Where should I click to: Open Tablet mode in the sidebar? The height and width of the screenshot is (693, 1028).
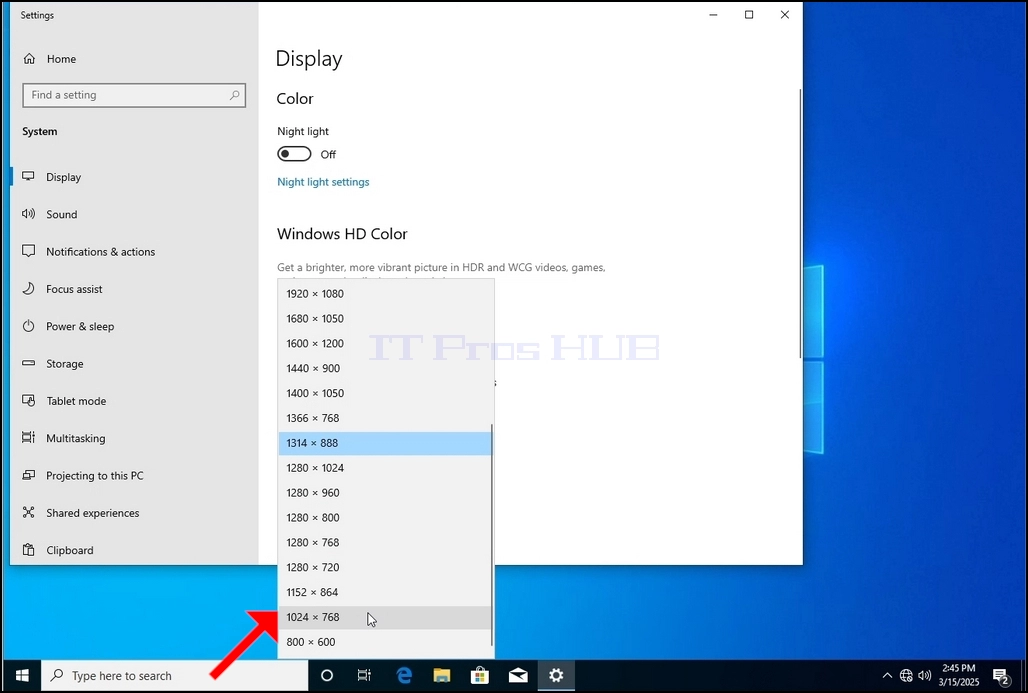76,401
